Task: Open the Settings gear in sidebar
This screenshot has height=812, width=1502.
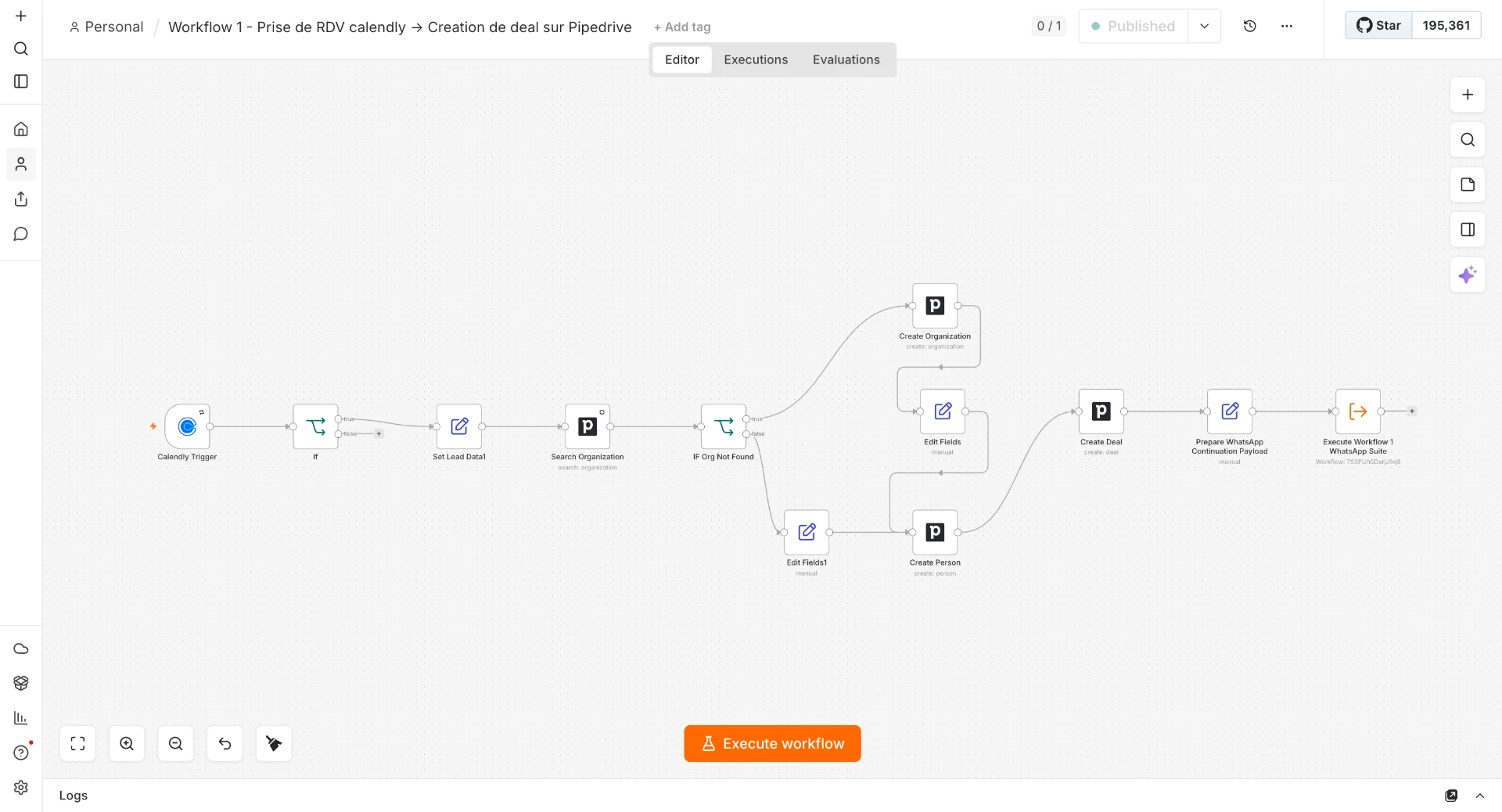Action: point(21,787)
